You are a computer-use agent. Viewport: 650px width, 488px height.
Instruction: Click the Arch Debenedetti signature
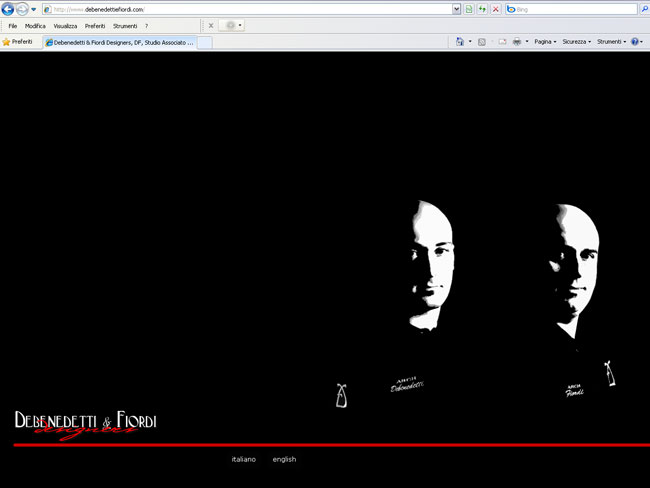coord(407,384)
